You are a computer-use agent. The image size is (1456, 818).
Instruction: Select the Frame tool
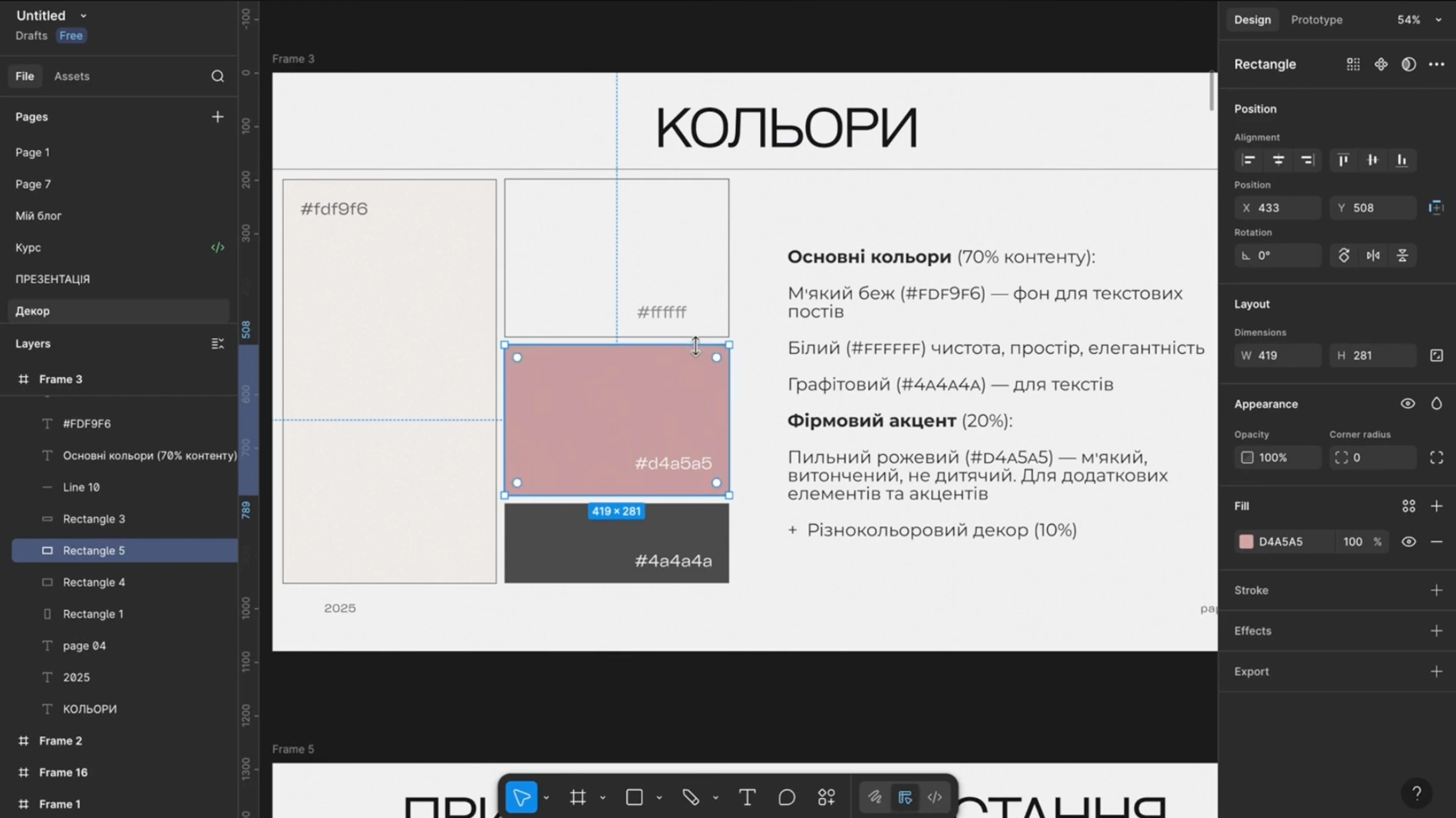click(577, 797)
